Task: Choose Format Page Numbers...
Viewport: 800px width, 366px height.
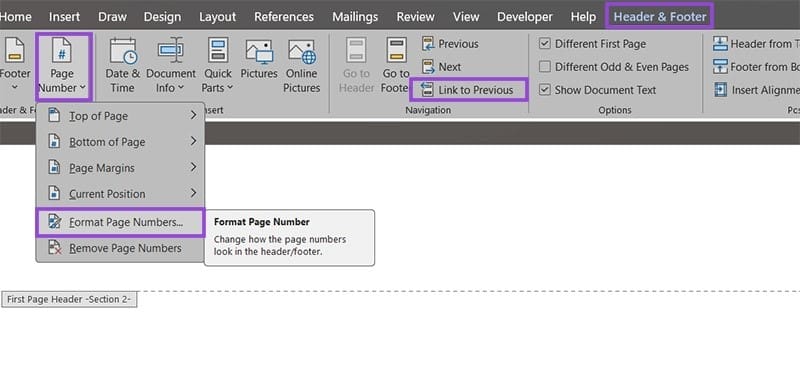Action: (120, 222)
